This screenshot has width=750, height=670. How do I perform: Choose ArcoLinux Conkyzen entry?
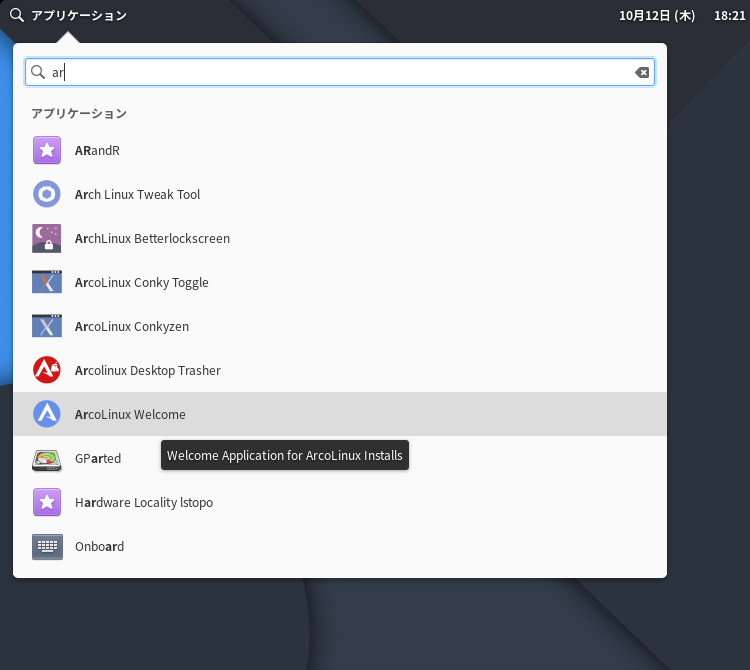tap(340, 326)
